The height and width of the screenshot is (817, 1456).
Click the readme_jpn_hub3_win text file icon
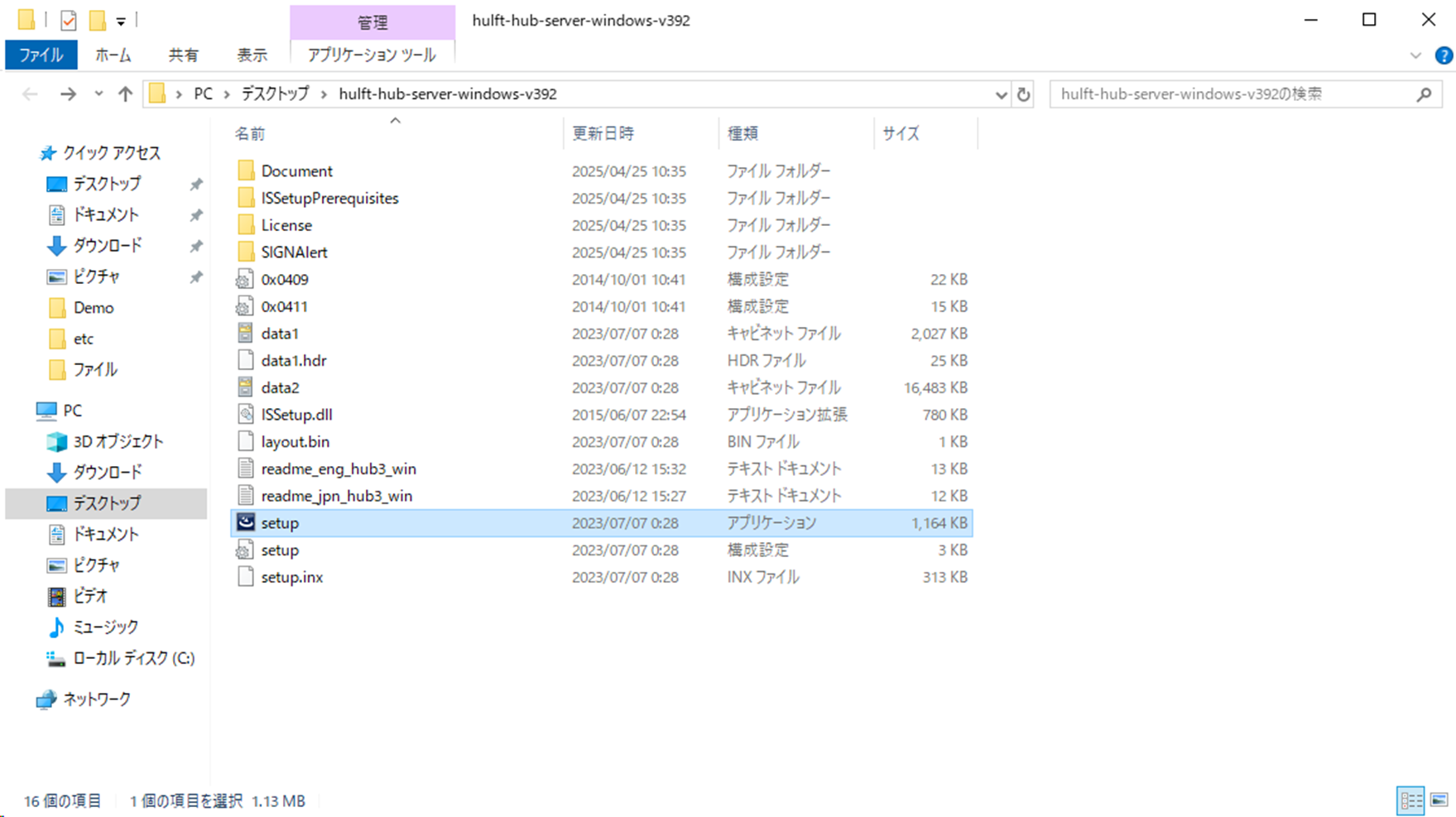[x=245, y=496]
